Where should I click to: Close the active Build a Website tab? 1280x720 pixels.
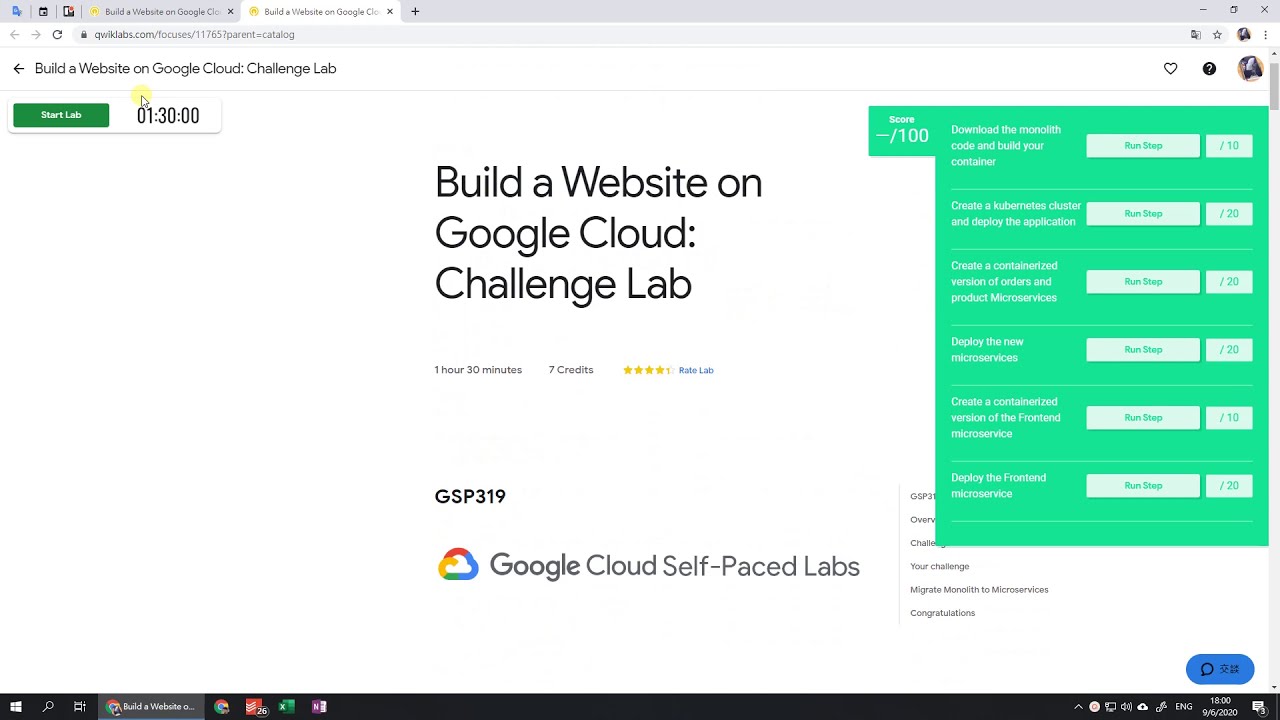(x=390, y=12)
